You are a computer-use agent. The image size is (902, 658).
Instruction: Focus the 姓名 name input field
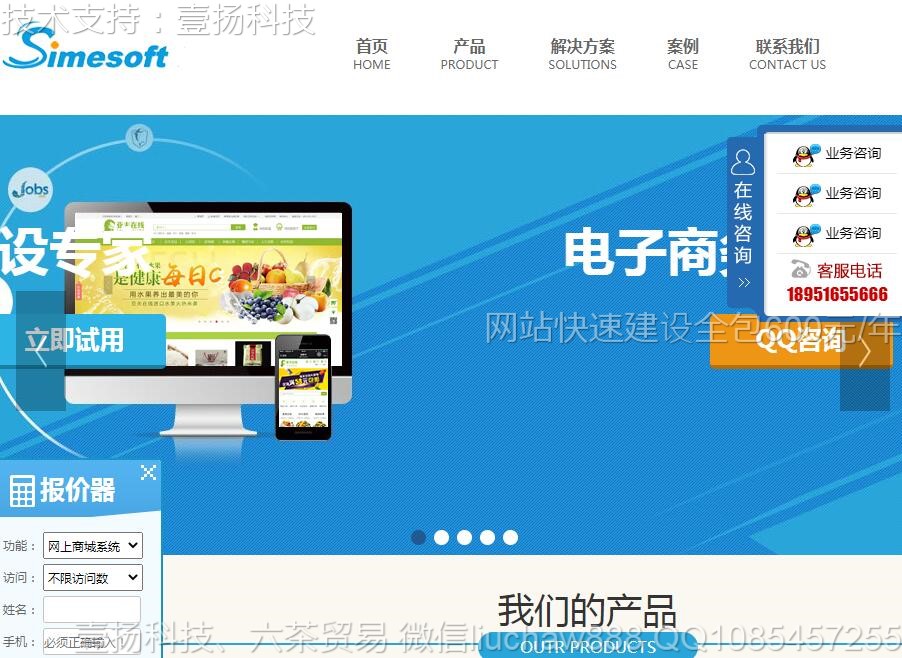(x=92, y=609)
